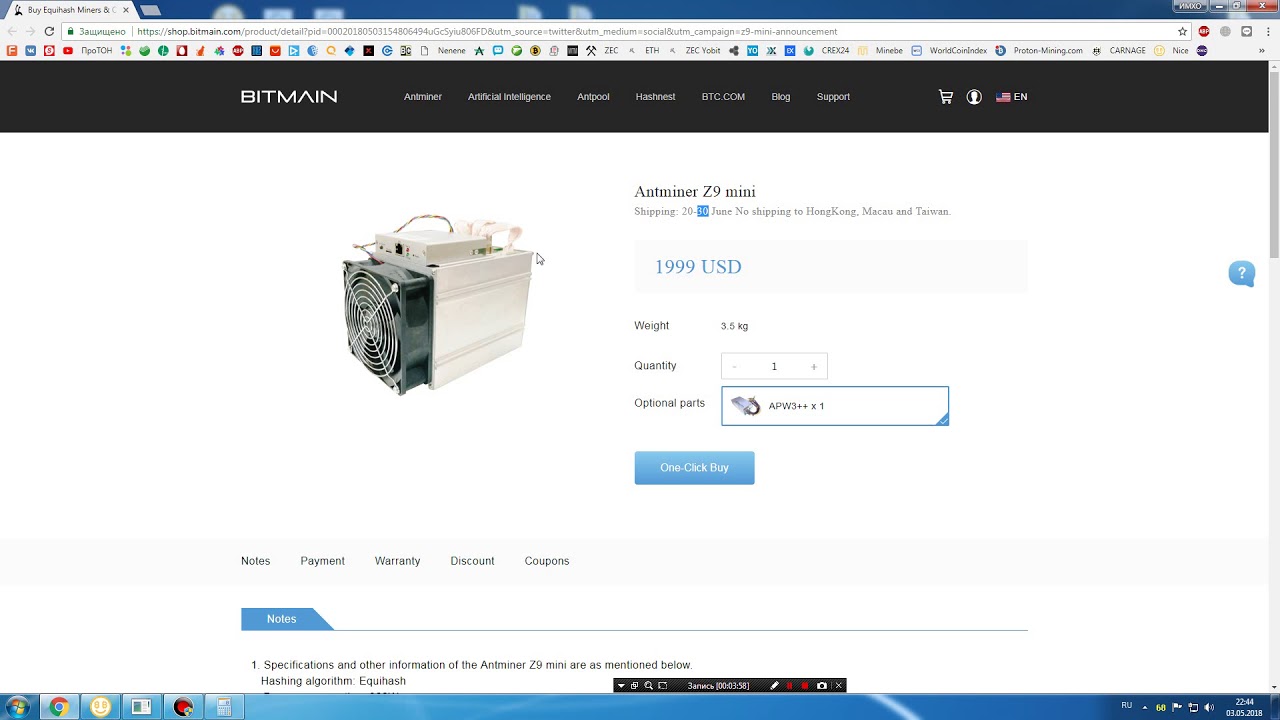Bookmark this page with the star icon

point(1183,31)
